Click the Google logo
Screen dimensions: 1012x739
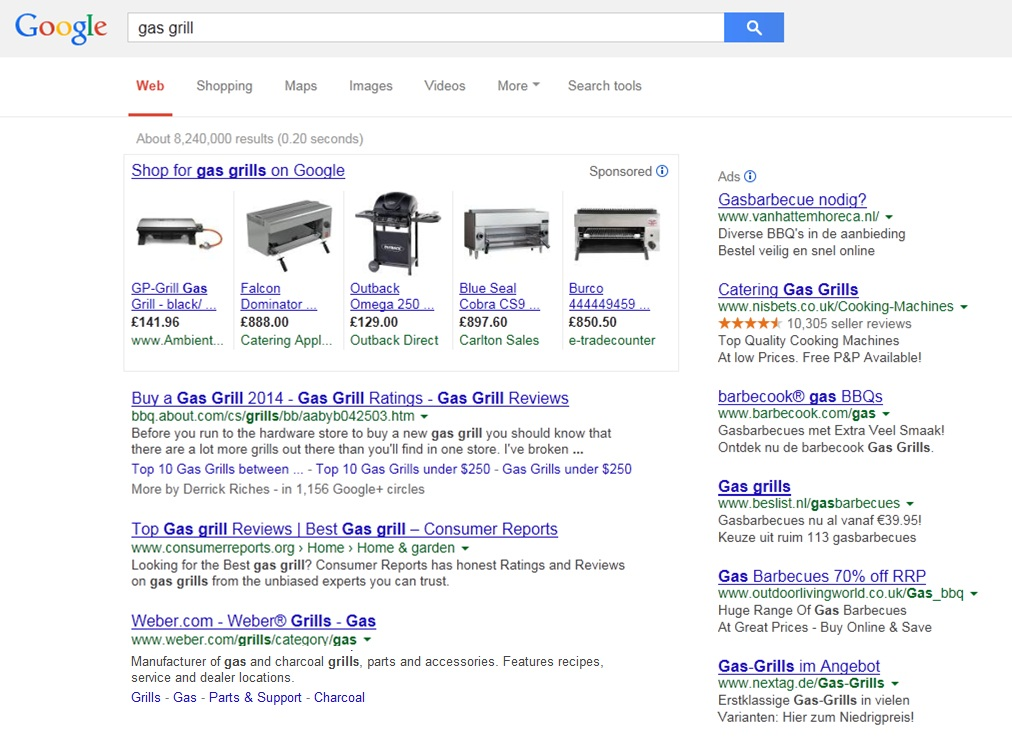61,28
